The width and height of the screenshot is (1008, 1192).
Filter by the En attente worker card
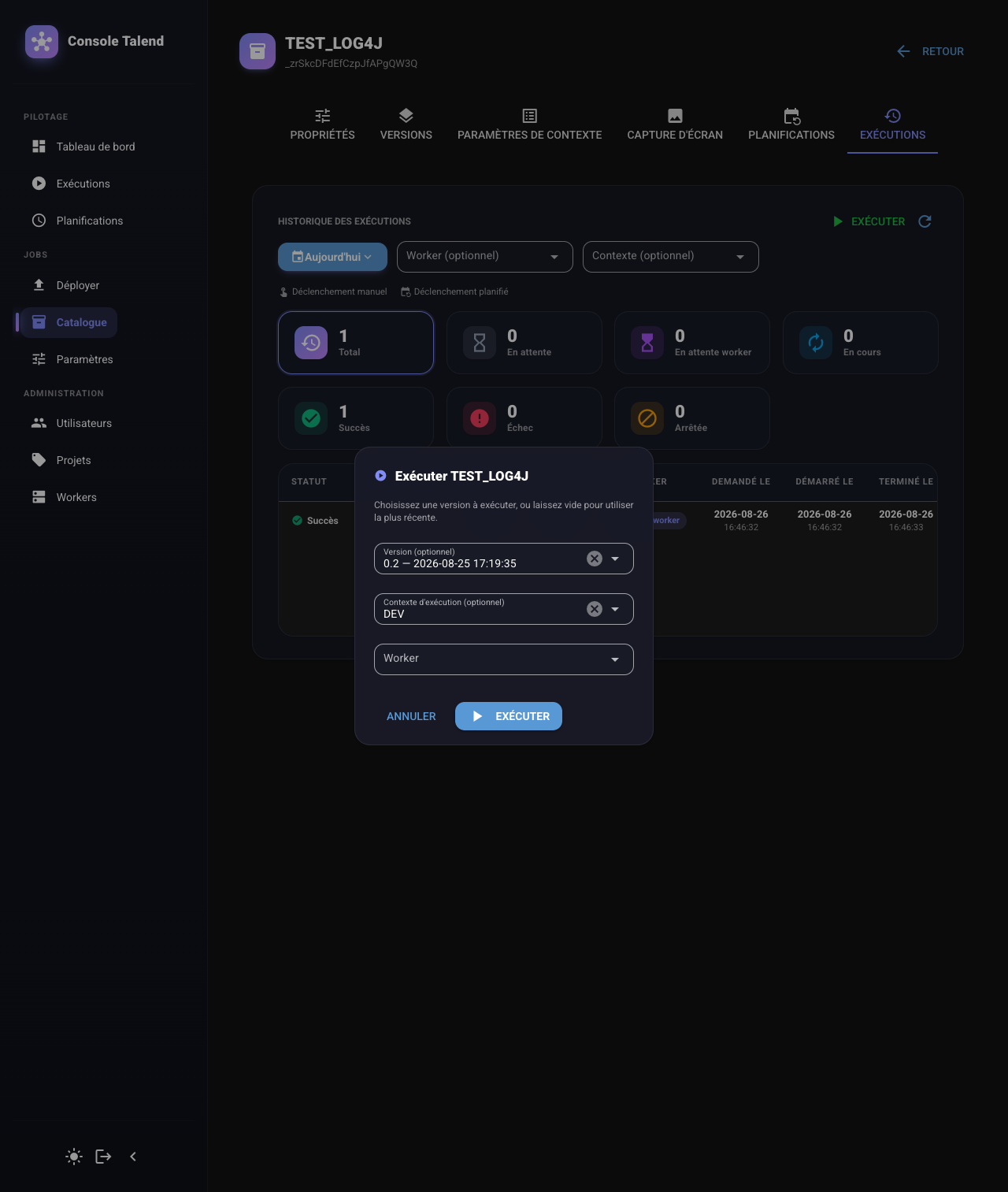pyautogui.click(x=692, y=343)
